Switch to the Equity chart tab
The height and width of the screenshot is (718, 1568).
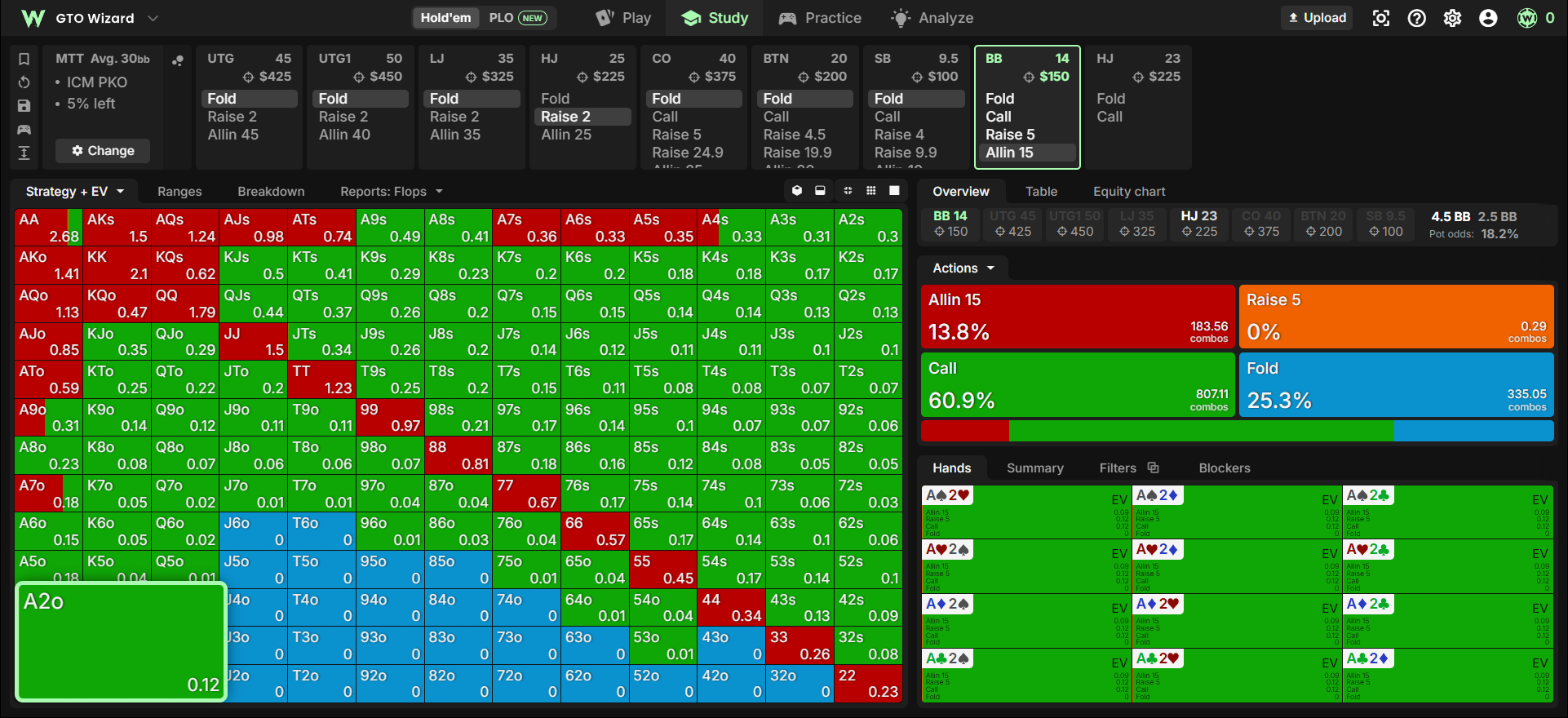click(1129, 192)
